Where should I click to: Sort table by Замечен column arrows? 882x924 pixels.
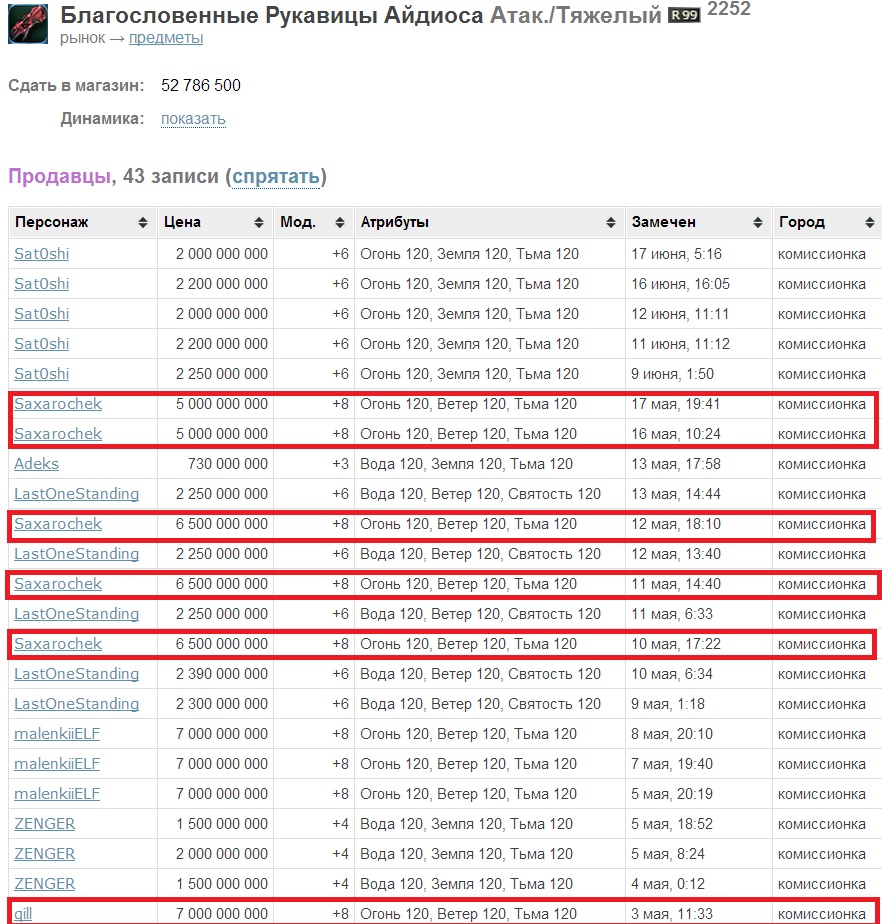point(758,222)
